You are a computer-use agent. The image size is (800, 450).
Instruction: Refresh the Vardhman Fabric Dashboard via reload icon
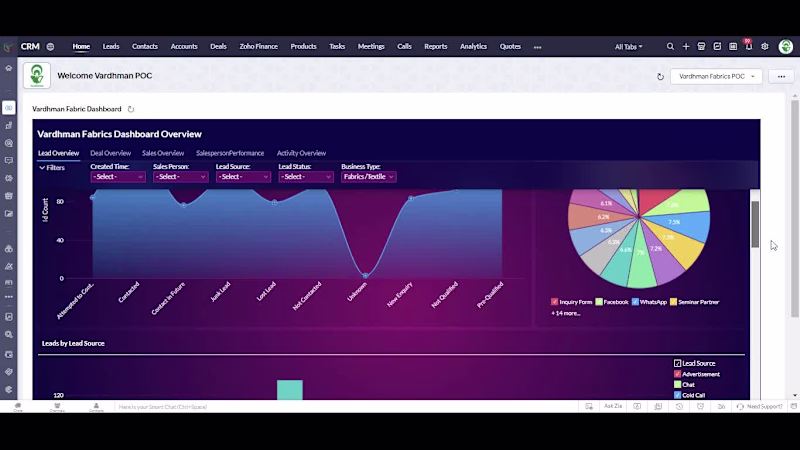coord(131,109)
